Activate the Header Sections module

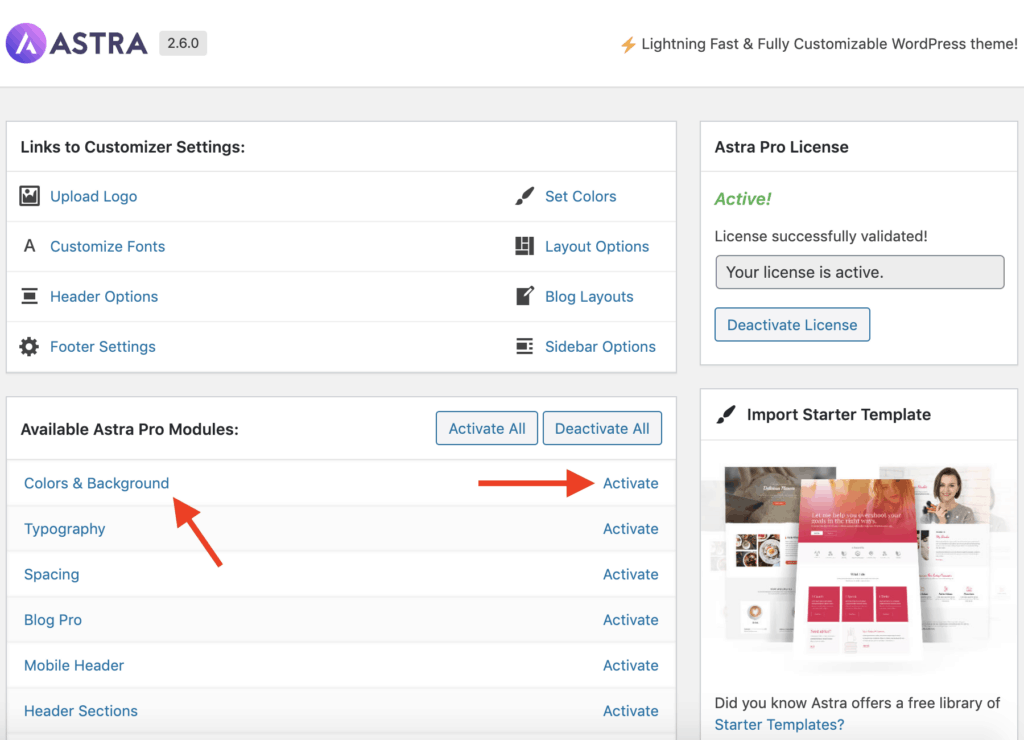630,711
